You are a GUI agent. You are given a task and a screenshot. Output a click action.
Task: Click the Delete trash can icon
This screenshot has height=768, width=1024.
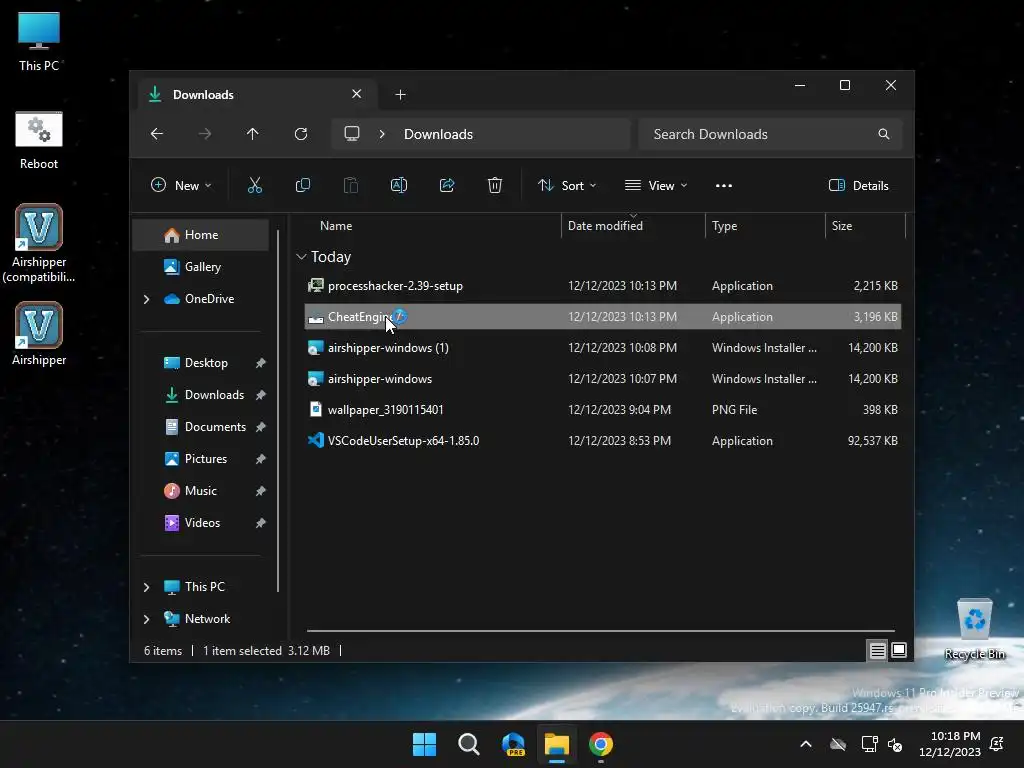click(x=495, y=185)
